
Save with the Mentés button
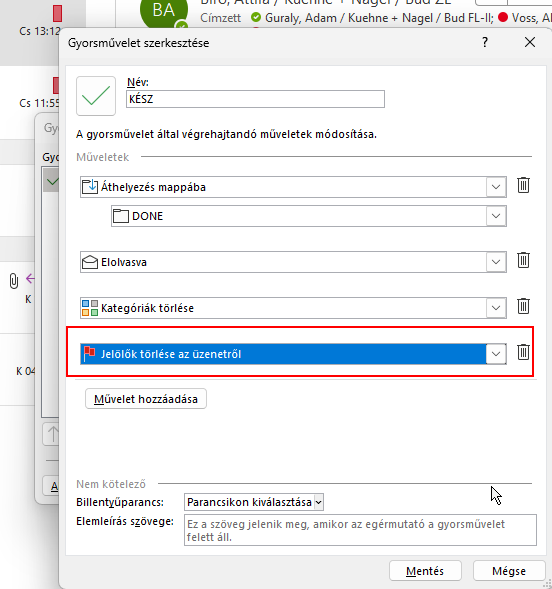pos(425,571)
